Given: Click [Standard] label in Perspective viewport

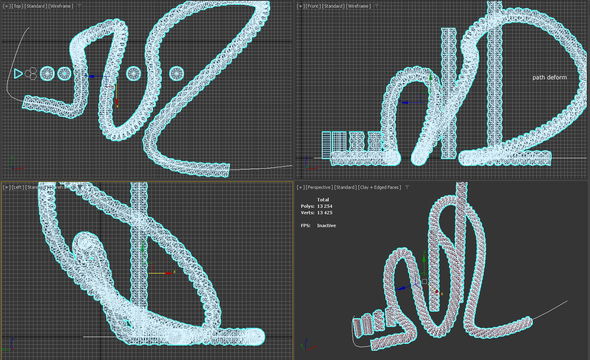Looking at the screenshot, I should [345, 187].
